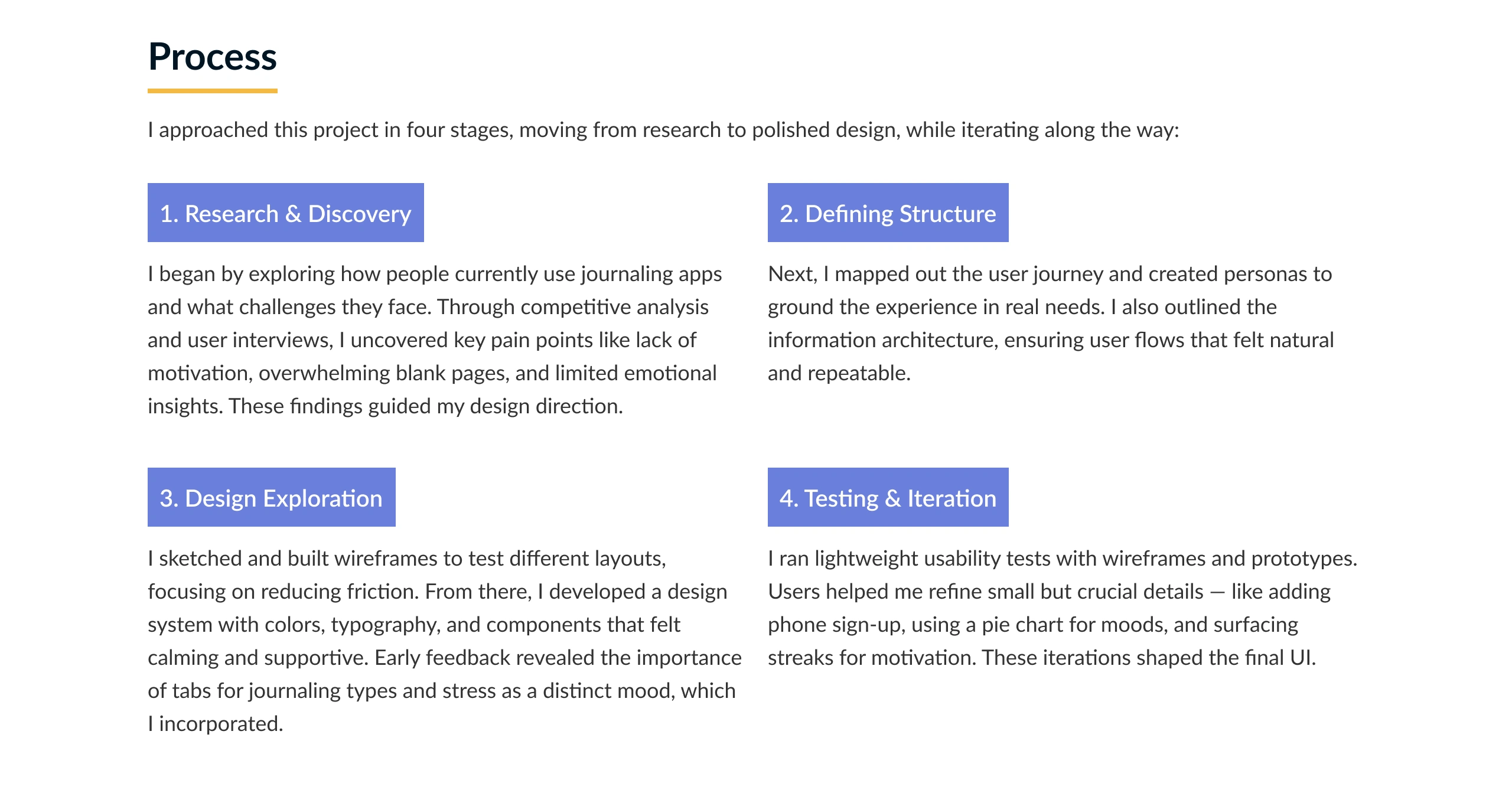1512x803 pixels.
Task: Click the line starting 'Next, I mapped out'
Action: [x=1049, y=274]
